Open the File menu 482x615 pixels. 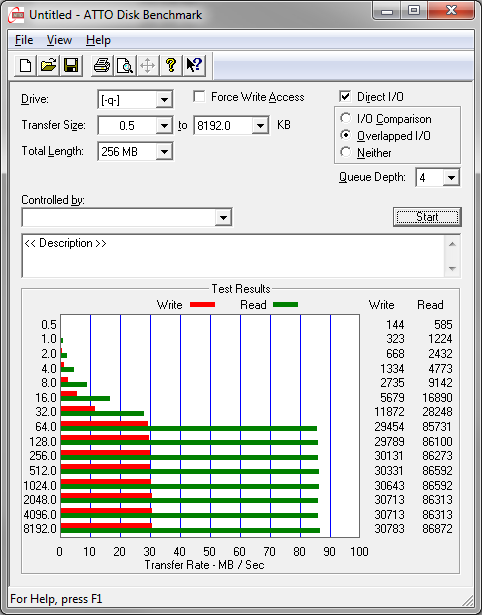pos(24,40)
